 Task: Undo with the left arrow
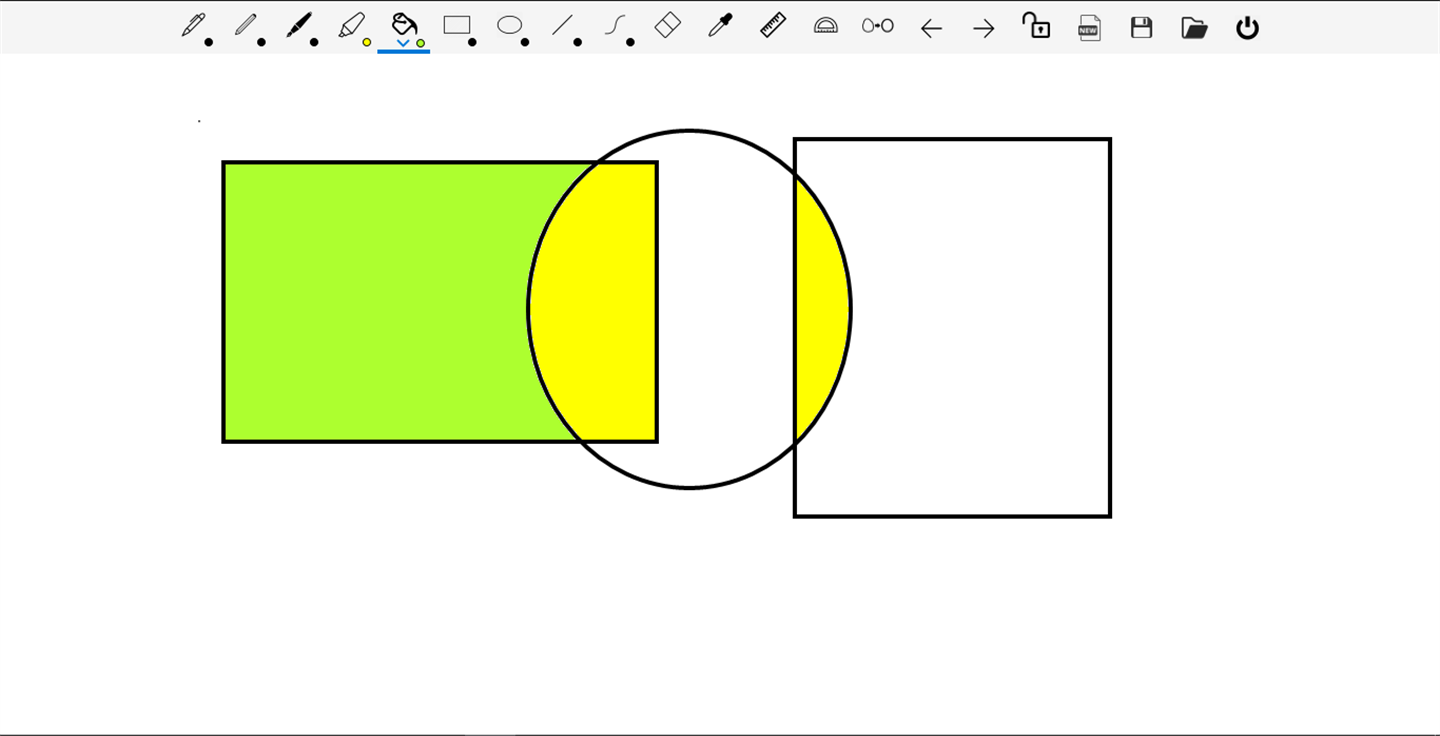click(x=931, y=28)
